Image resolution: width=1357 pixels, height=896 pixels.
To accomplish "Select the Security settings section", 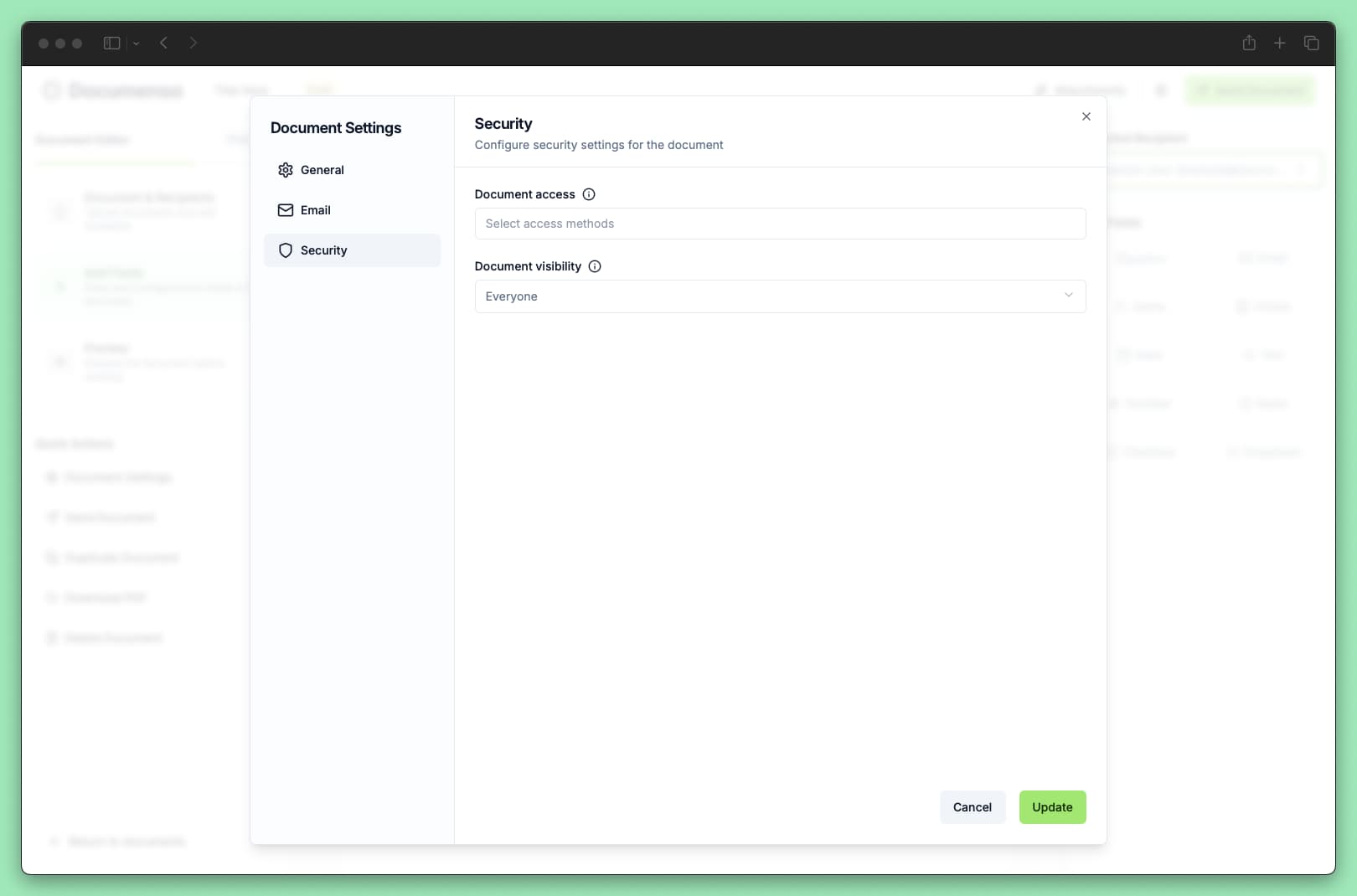I will (323, 250).
